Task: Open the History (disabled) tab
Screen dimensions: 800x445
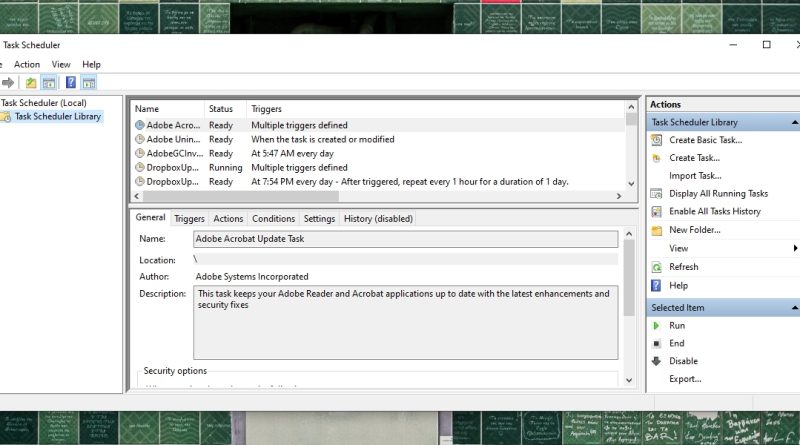Action: point(378,218)
